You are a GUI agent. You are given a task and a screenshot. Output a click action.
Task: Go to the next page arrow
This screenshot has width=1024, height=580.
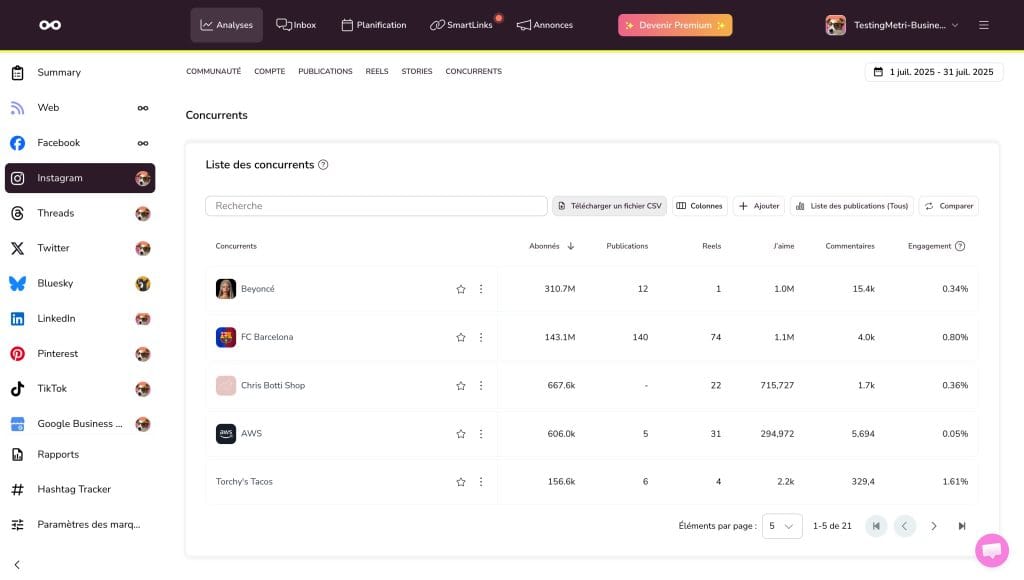point(934,526)
